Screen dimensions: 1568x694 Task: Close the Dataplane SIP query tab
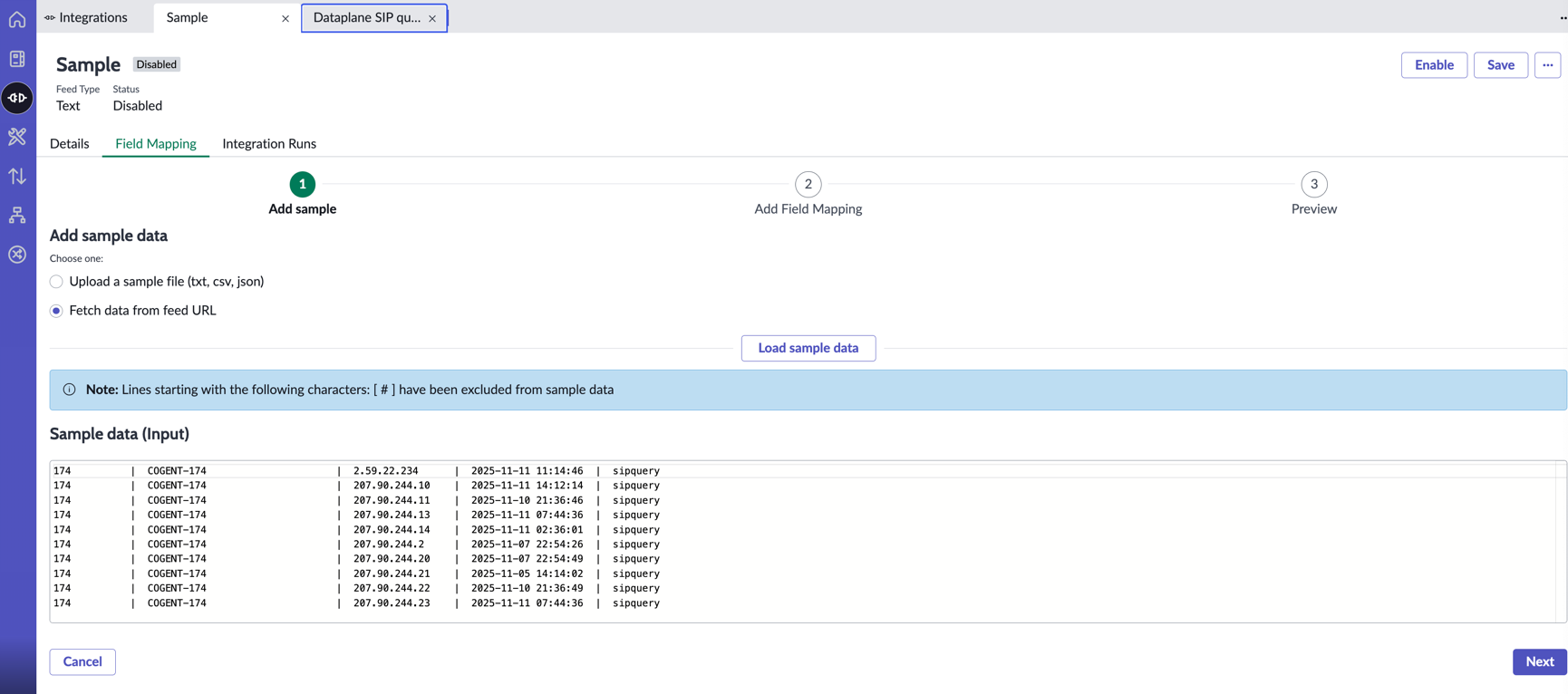point(432,18)
